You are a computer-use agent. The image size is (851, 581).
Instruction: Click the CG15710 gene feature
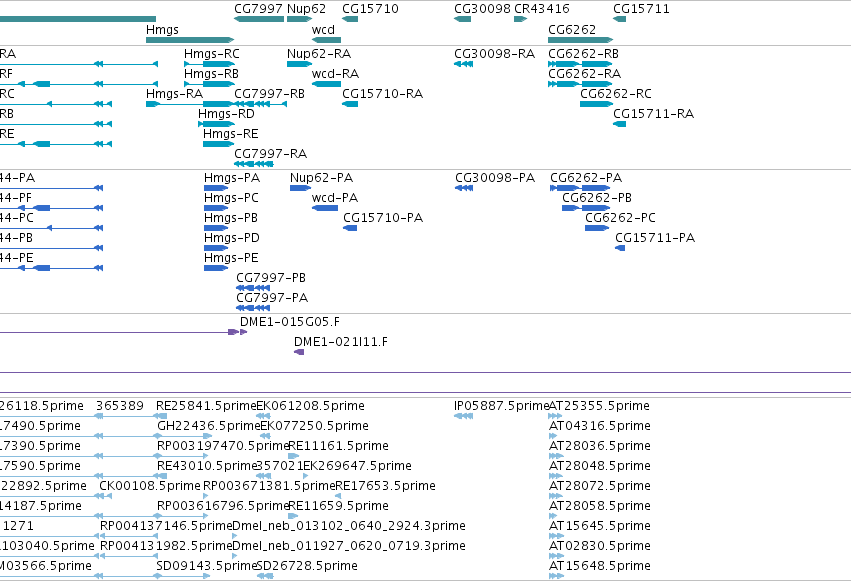point(350,19)
